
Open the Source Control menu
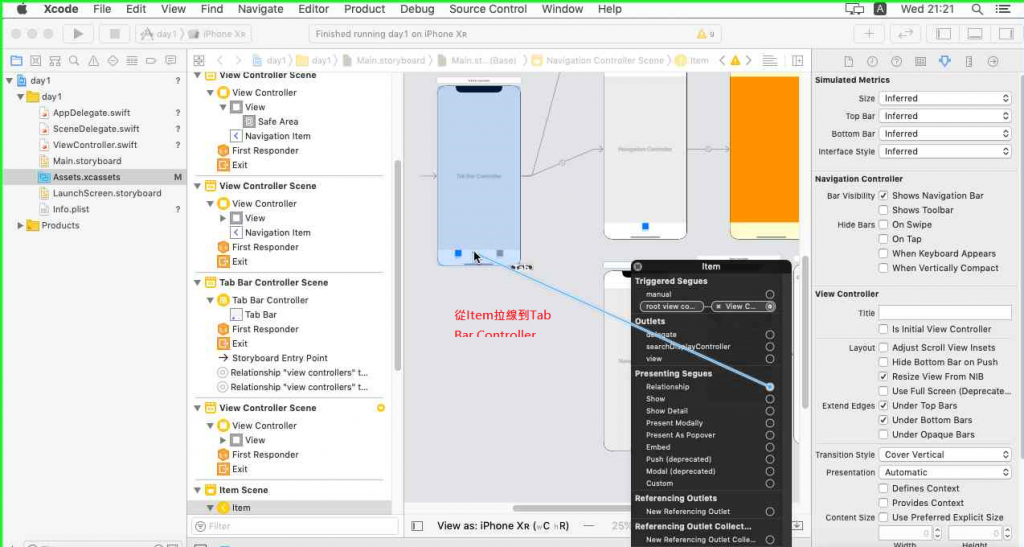point(488,9)
